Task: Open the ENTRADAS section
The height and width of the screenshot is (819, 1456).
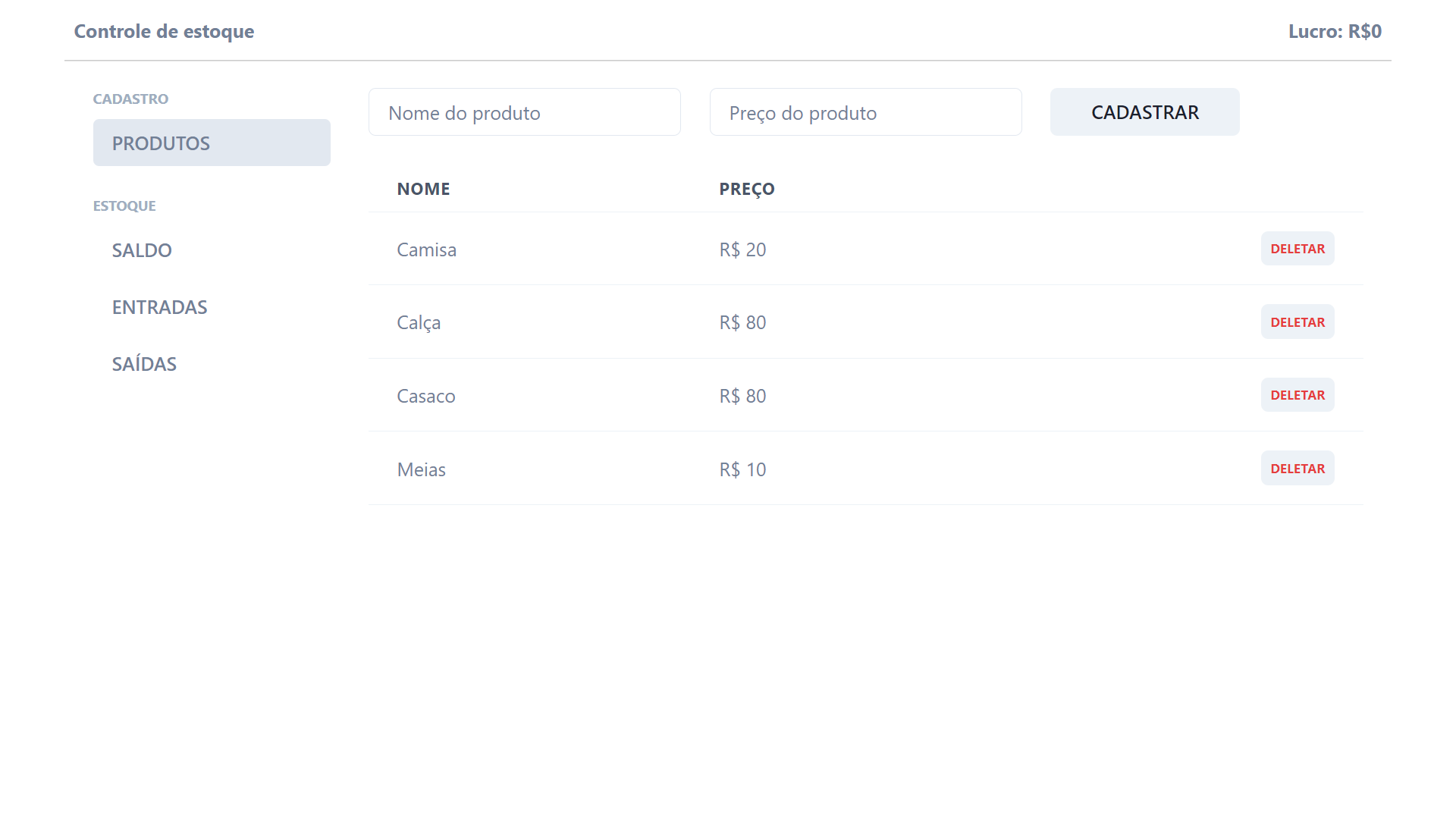Action: pyautogui.click(x=159, y=307)
